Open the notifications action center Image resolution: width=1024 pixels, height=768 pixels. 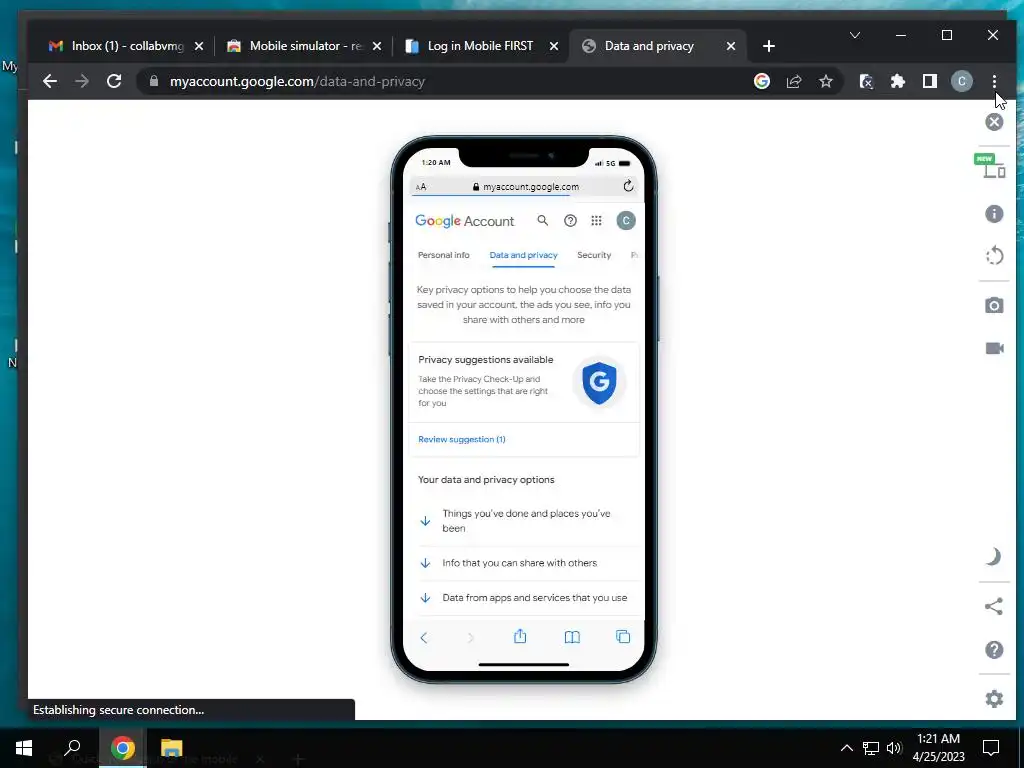tap(991, 748)
